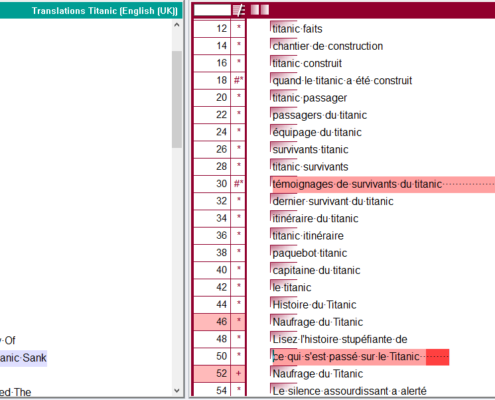Click the red highlighted block ending row 50
This screenshot has height=400, width=495.
pos(437,357)
